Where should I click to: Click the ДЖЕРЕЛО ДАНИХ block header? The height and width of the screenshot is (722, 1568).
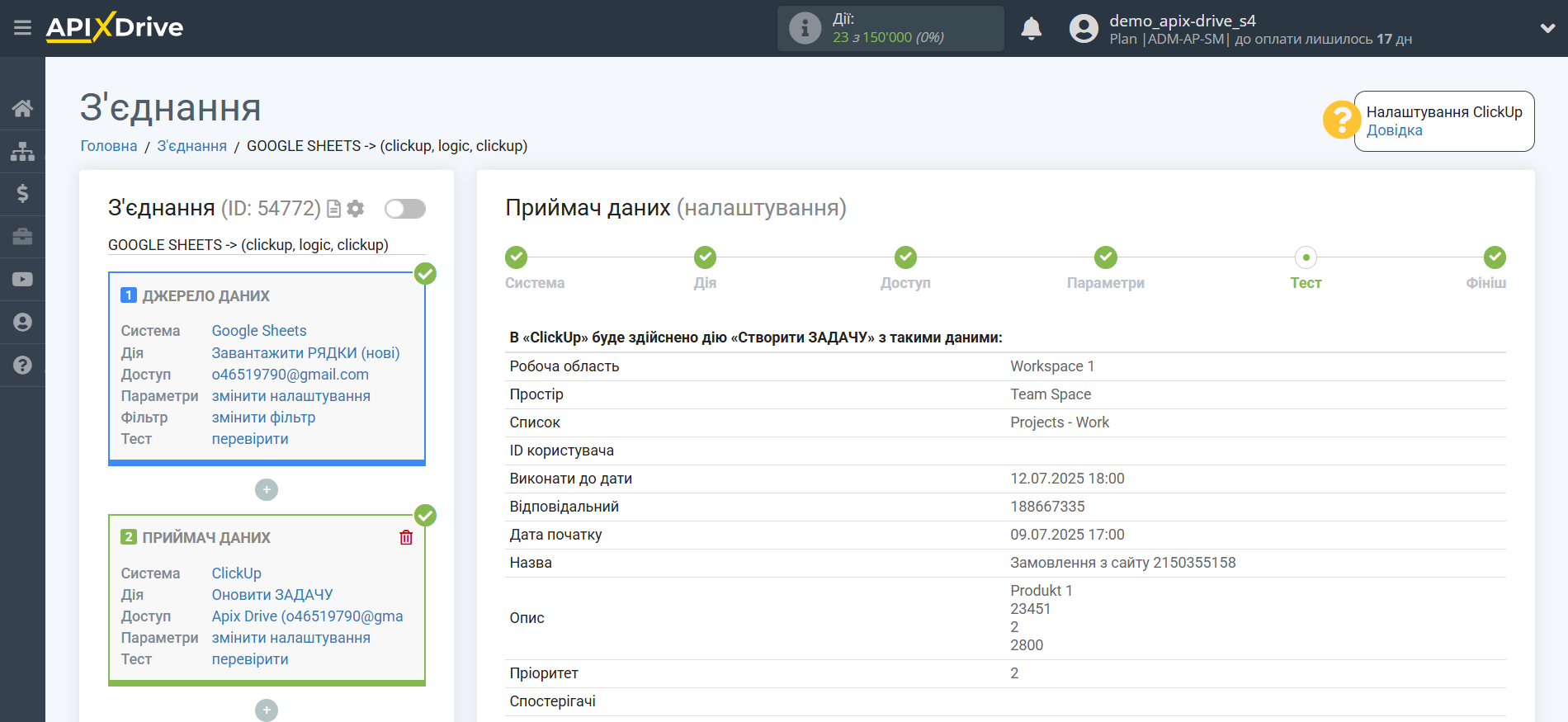point(205,296)
